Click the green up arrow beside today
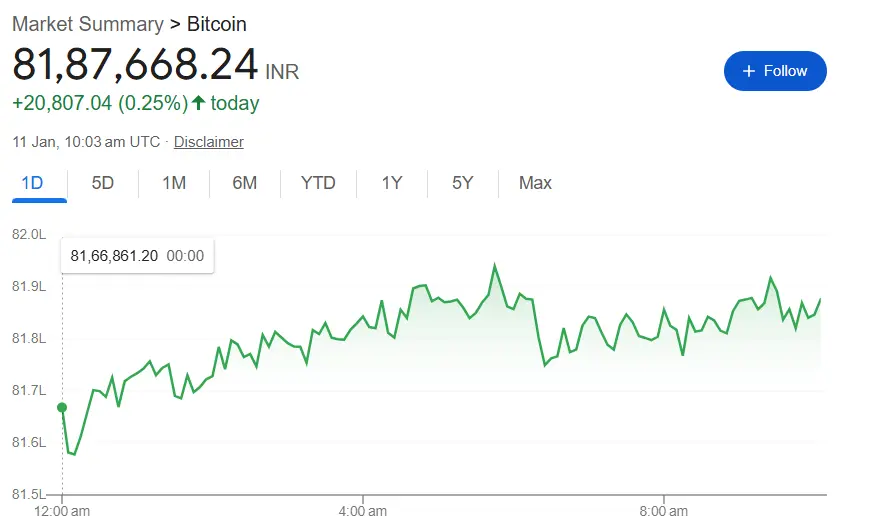 click(198, 103)
